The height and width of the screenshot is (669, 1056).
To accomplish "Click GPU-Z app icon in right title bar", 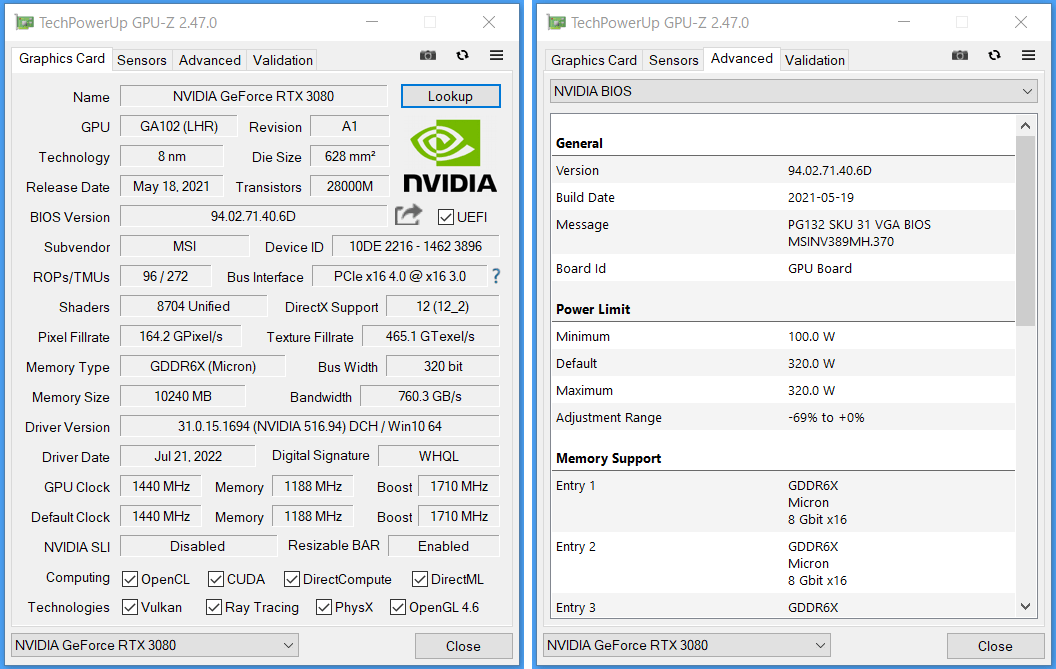I will [x=556, y=22].
